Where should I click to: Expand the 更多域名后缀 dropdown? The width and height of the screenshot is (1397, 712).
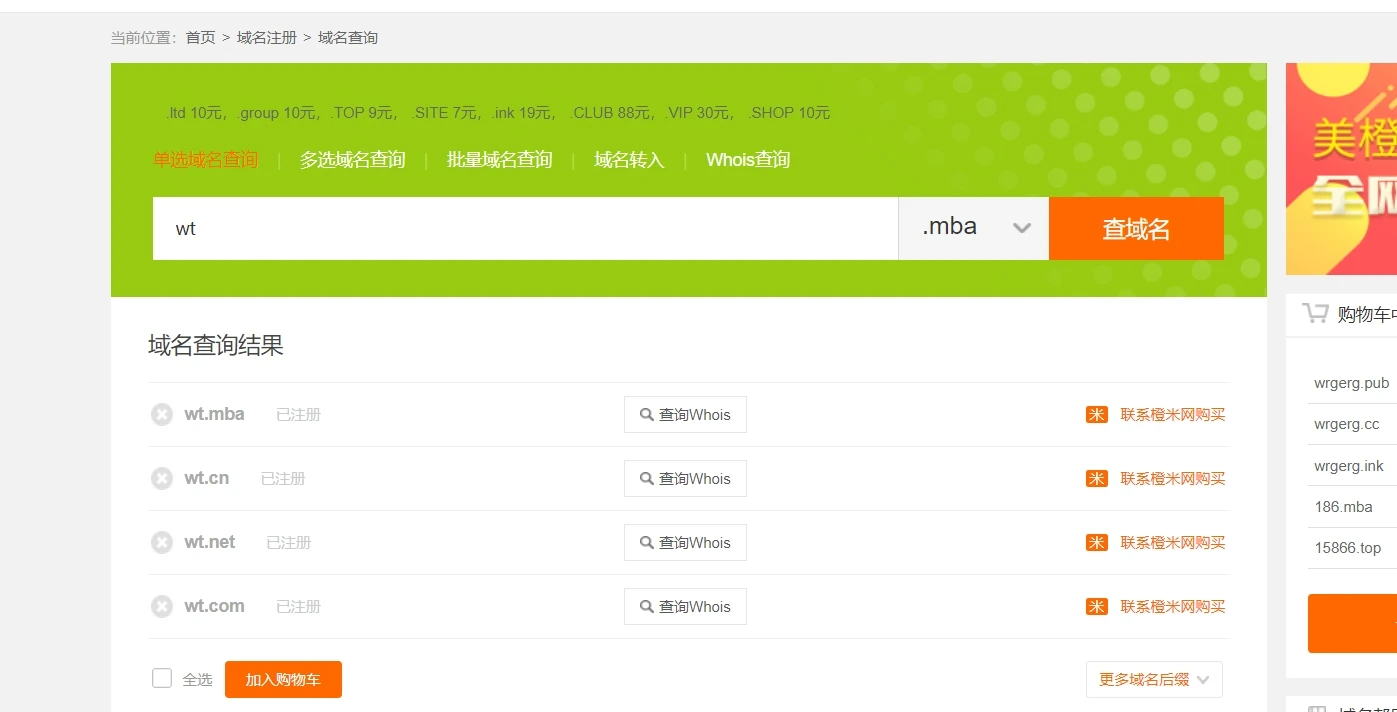[x=1154, y=679]
